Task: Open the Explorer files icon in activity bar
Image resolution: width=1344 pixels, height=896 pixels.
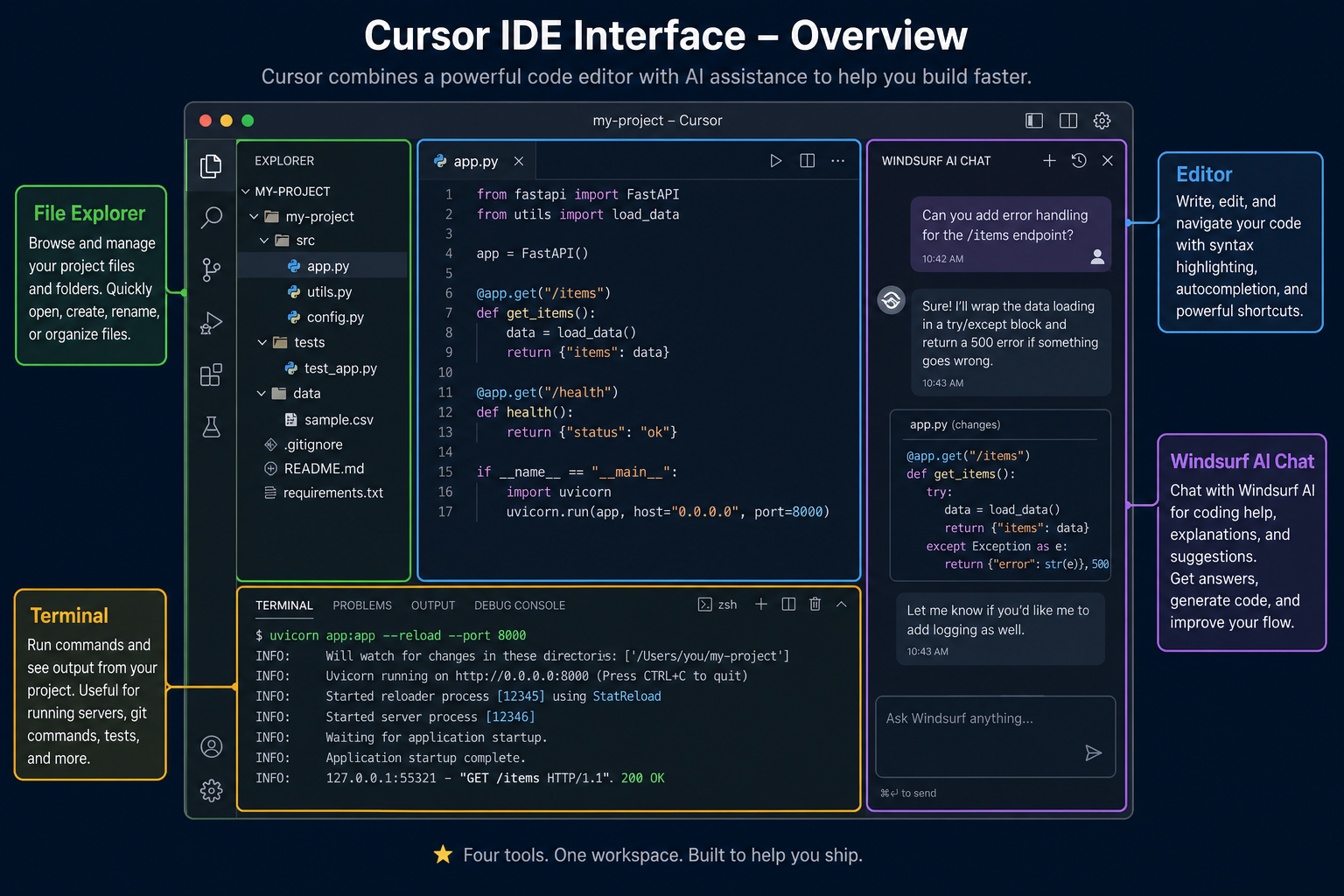Action: point(211,165)
